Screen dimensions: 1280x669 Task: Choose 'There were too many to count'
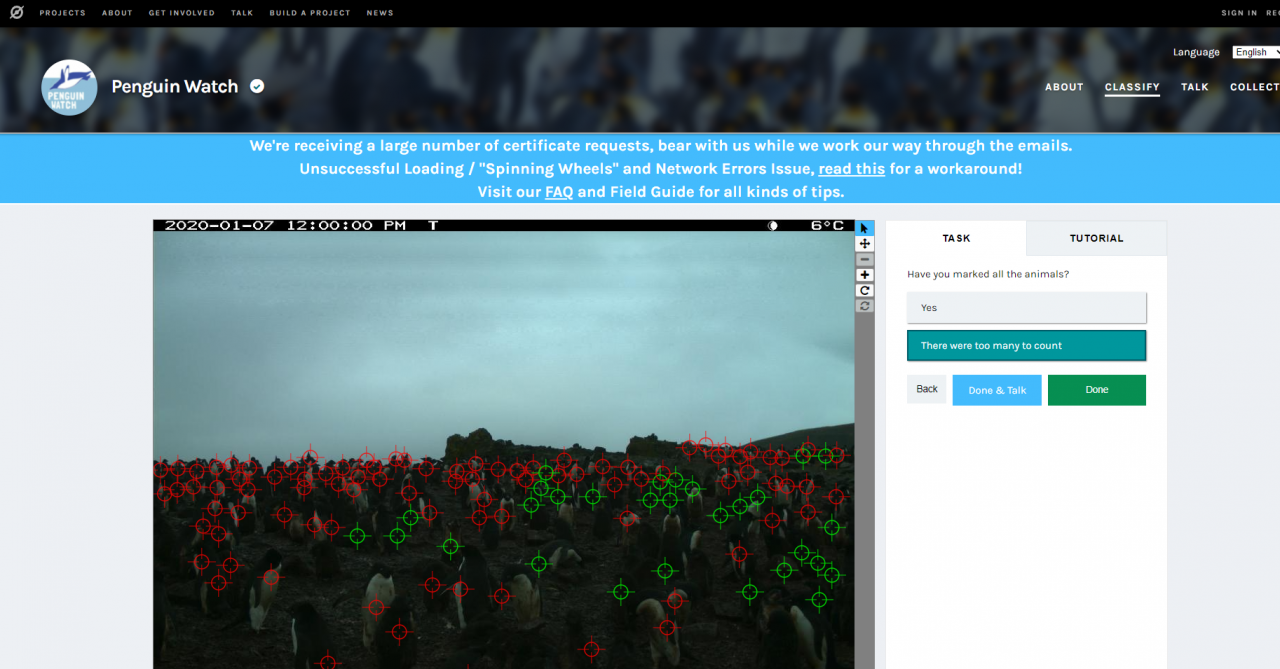pyautogui.click(x=1026, y=346)
